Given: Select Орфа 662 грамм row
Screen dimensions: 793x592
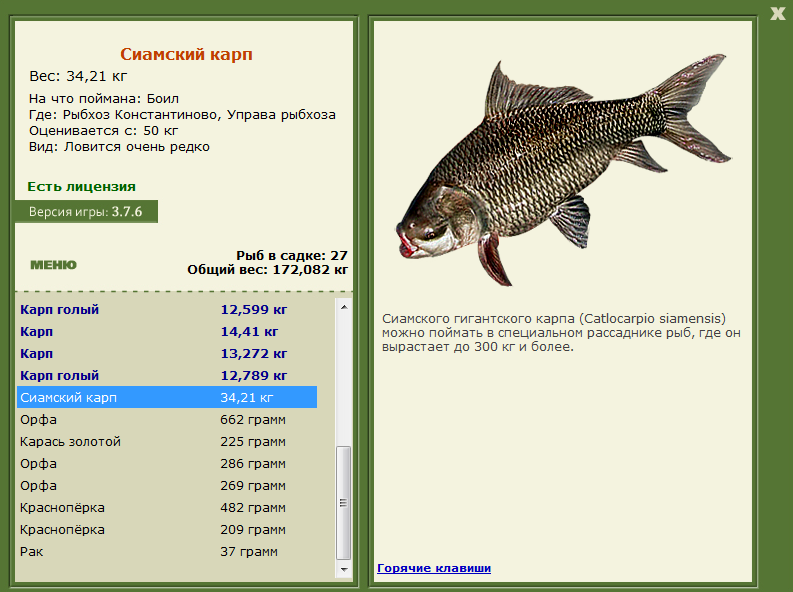Looking at the screenshot, I should [x=167, y=420].
